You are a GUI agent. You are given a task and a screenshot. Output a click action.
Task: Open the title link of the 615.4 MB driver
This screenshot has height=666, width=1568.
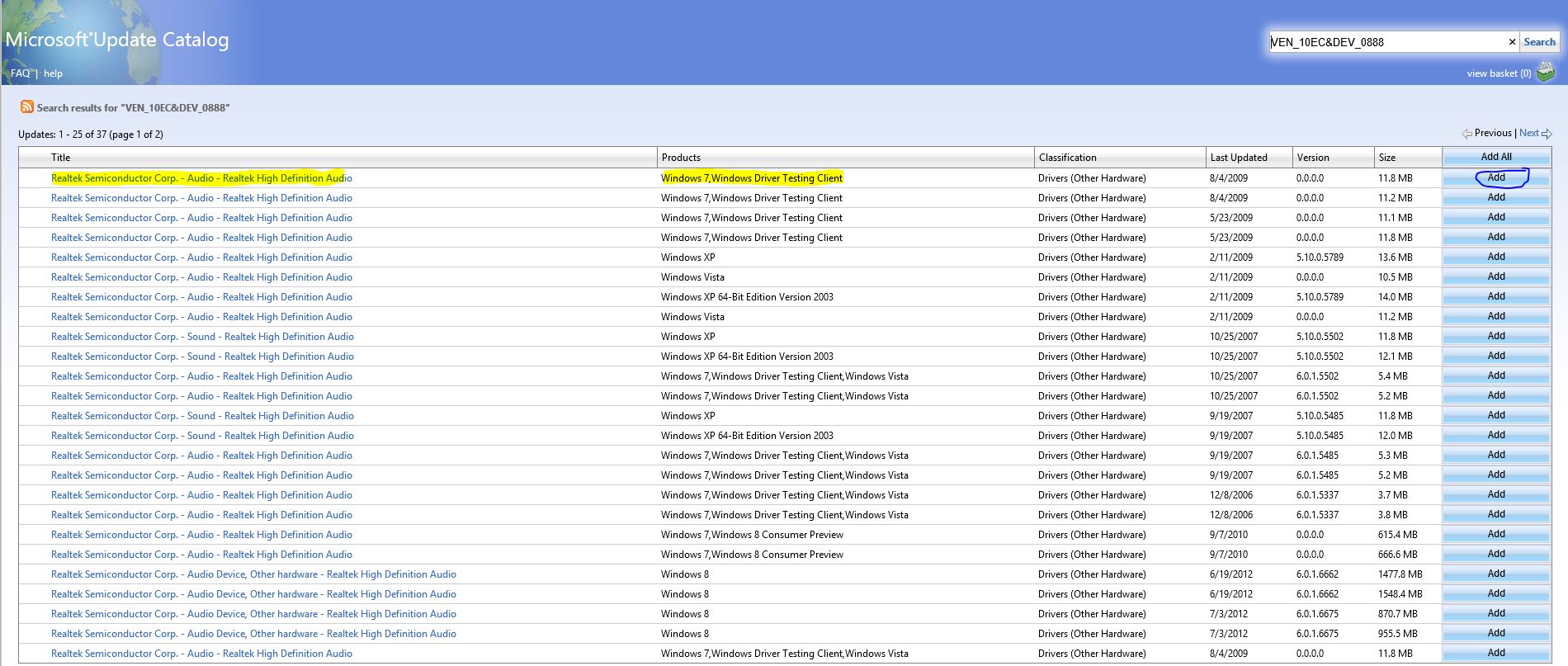[201, 535]
